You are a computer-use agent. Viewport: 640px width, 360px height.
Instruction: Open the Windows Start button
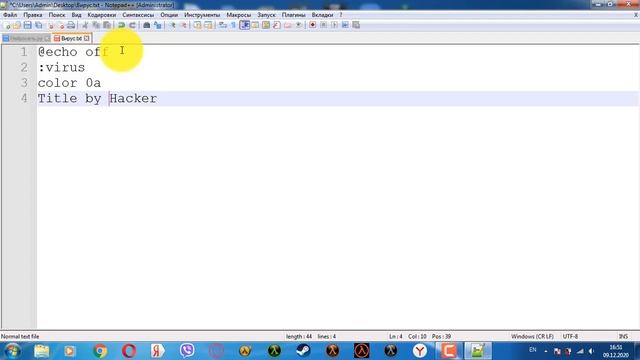[12, 351]
